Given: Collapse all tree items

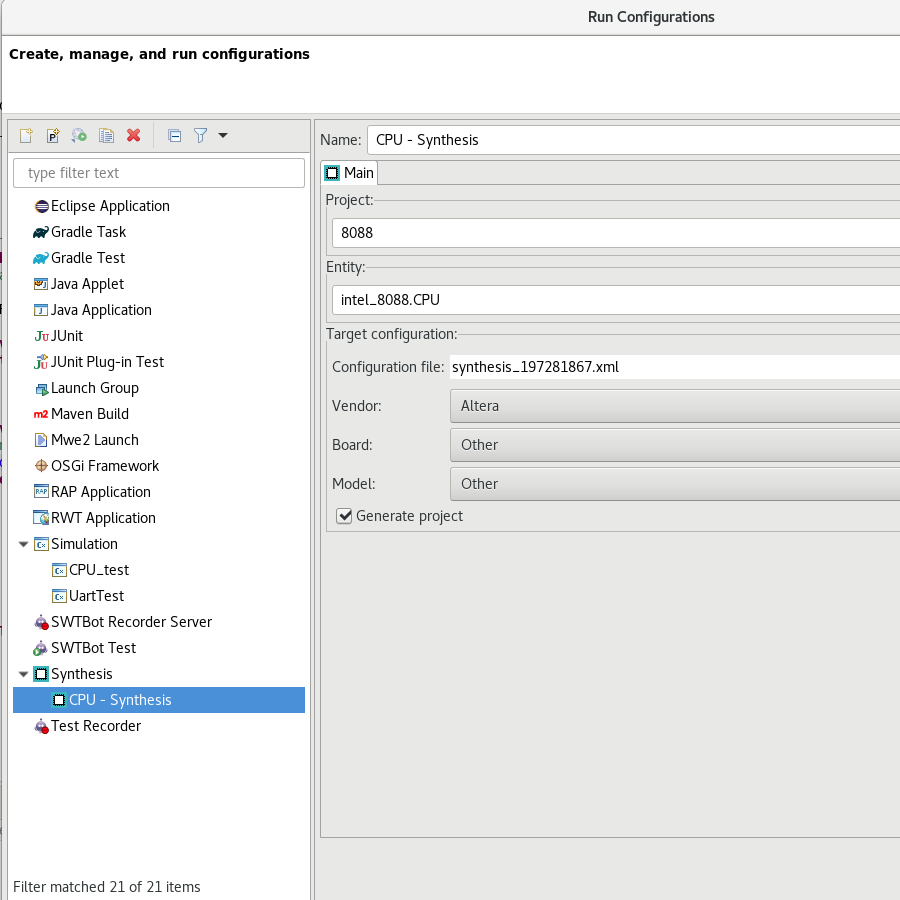Looking at the screenshot, I should pos(174,136).
